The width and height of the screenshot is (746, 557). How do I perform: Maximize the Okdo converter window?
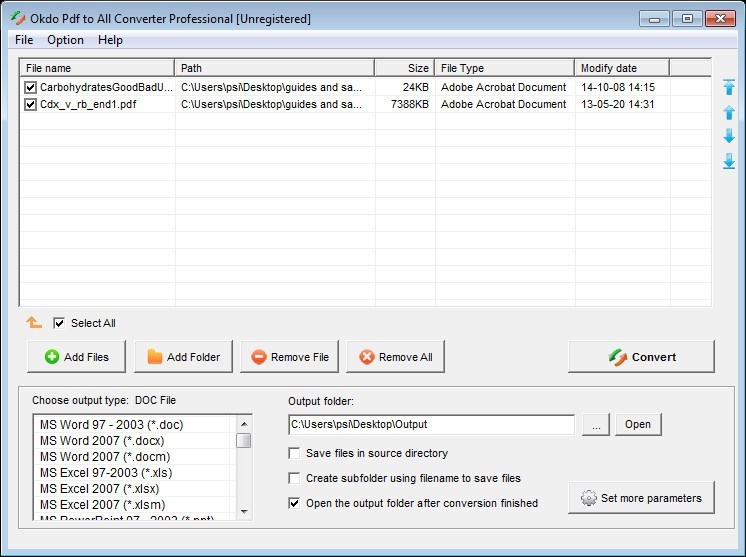(687, 19)
